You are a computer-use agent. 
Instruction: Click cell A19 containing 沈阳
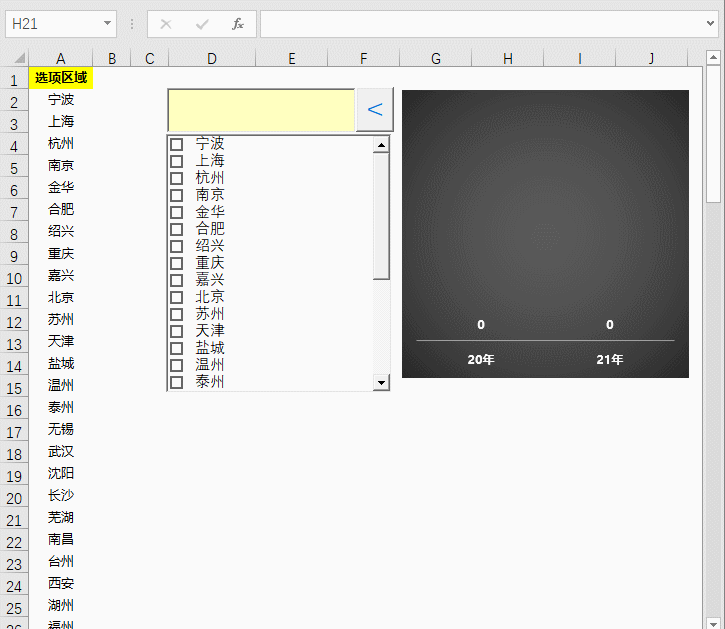tap(61, 474)
